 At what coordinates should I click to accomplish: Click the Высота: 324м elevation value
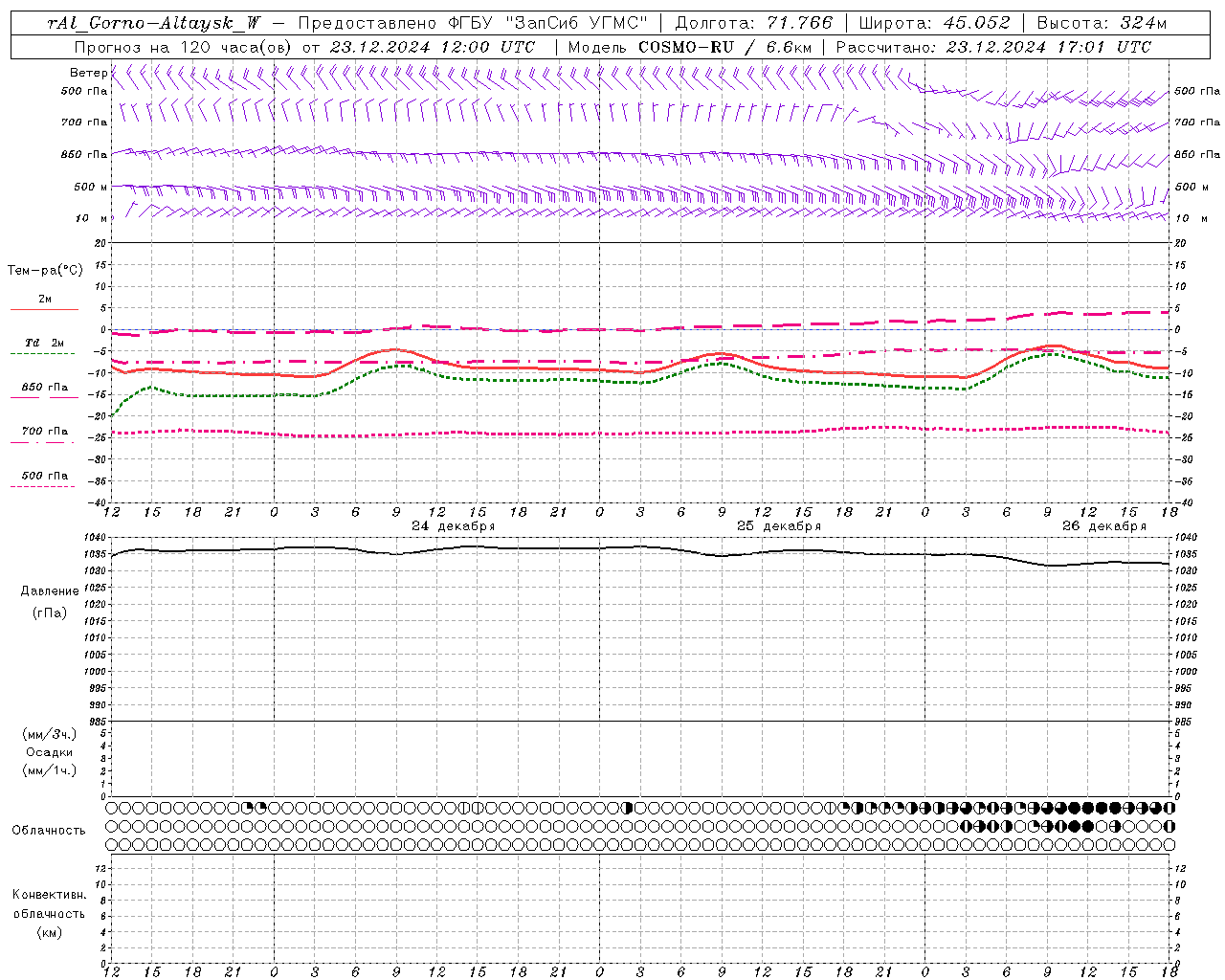1102,23
